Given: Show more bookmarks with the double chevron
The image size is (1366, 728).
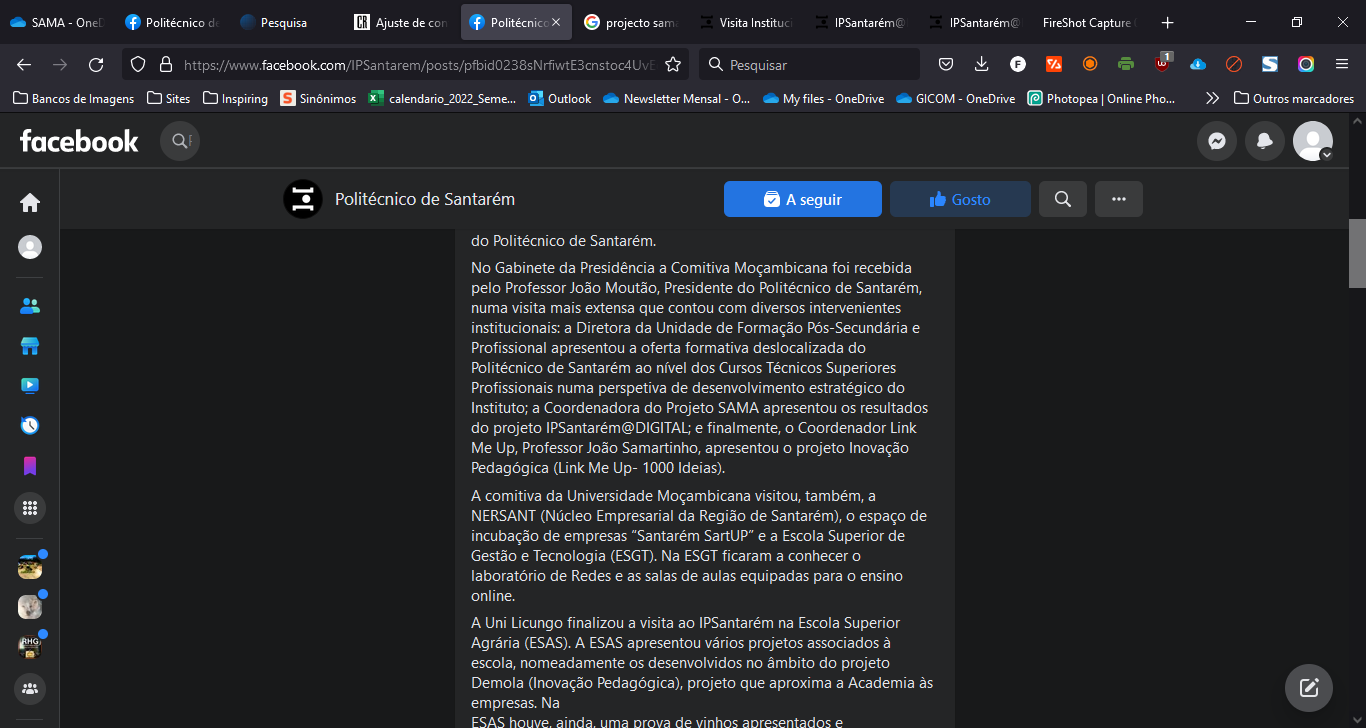Looking at the screenshot, I should [1212, 98].
